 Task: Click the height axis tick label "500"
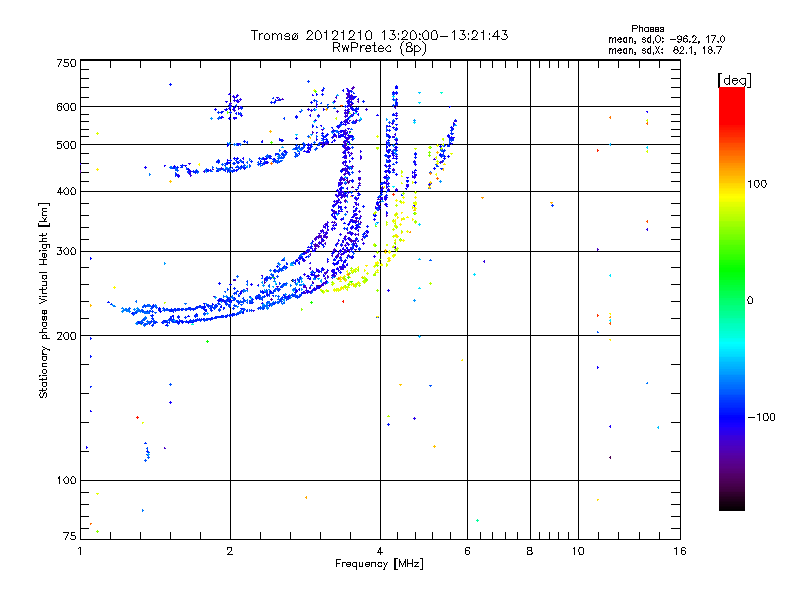[66, 145]
